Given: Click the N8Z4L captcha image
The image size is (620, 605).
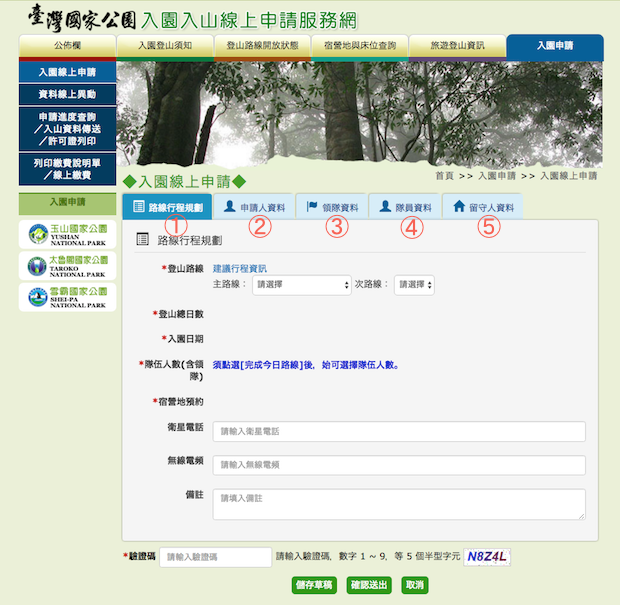Looking at the screenshot, I should click(x=488, y=557).
